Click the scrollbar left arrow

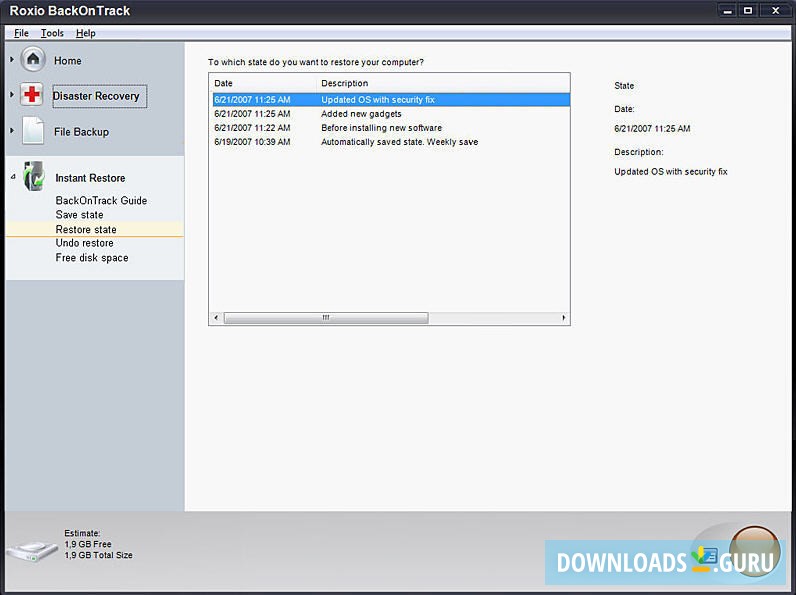point(216,318)
